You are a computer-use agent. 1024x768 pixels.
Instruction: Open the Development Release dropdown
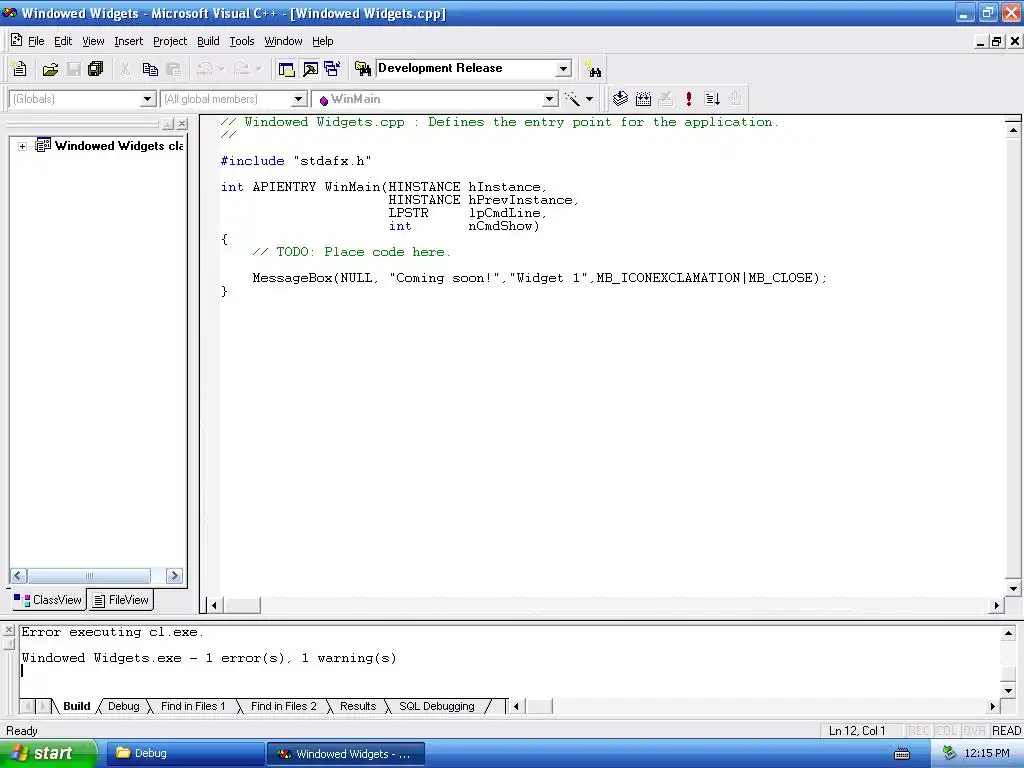tap(564, 69)
